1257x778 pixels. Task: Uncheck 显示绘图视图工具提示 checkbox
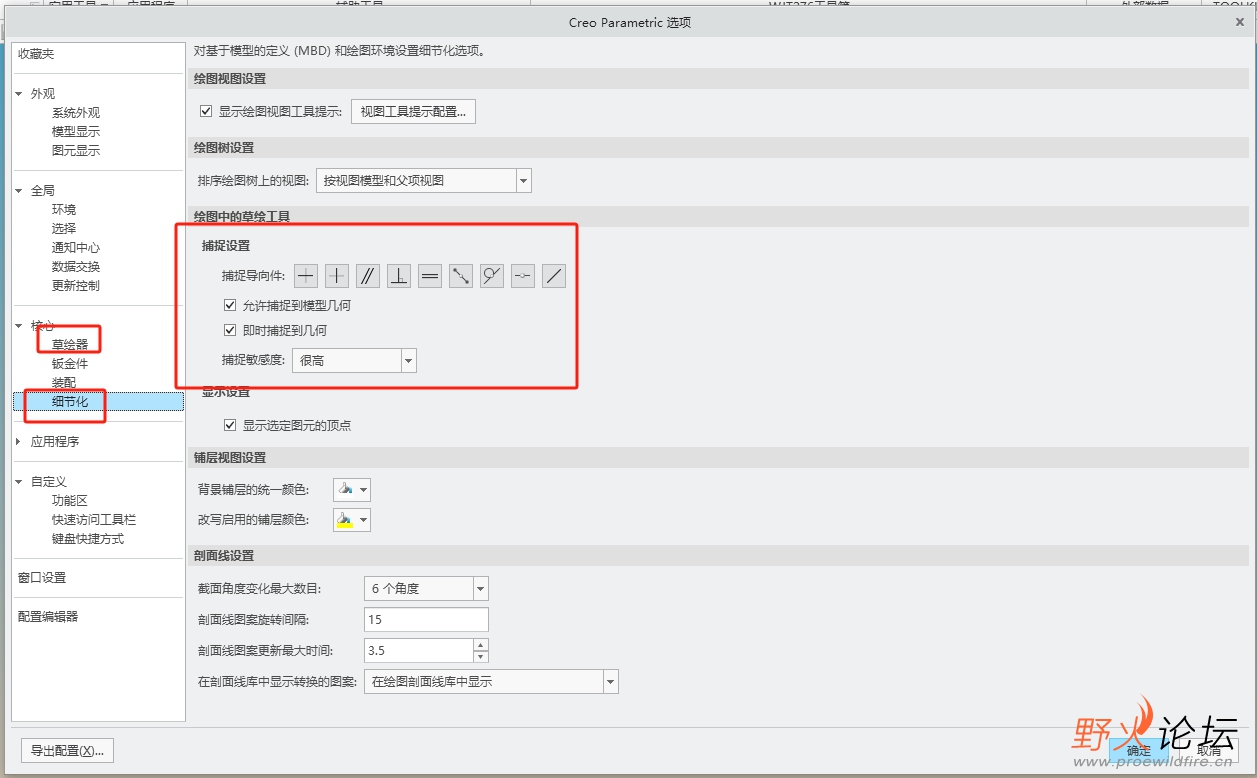(x=206, y=111)
